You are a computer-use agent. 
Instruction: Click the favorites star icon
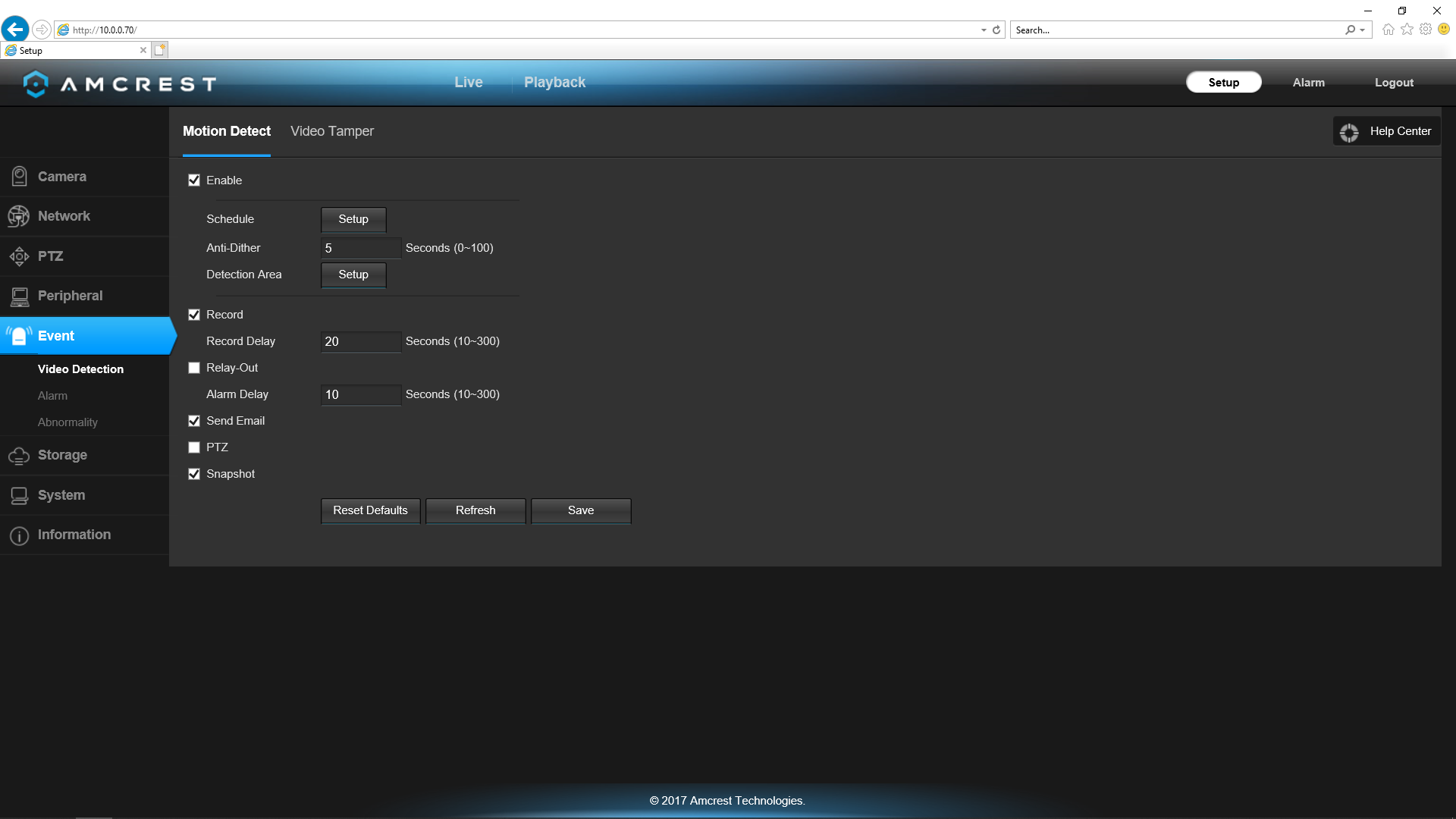click(1407, 30)
